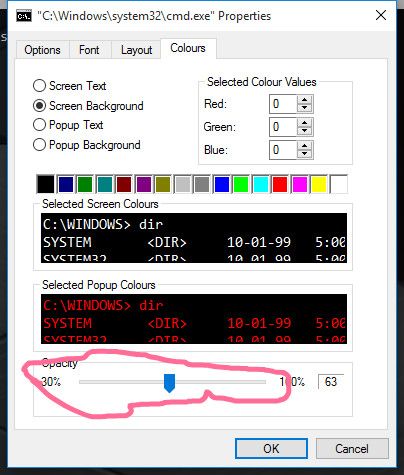Decrease the Blue value with down arrow
404x475 pixels.
coord(304,154)
